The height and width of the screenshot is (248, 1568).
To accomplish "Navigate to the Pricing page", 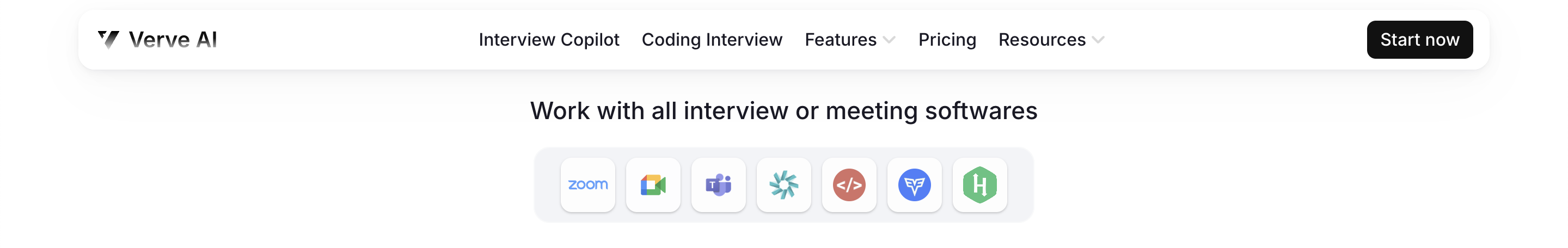I will click(947, 40).
